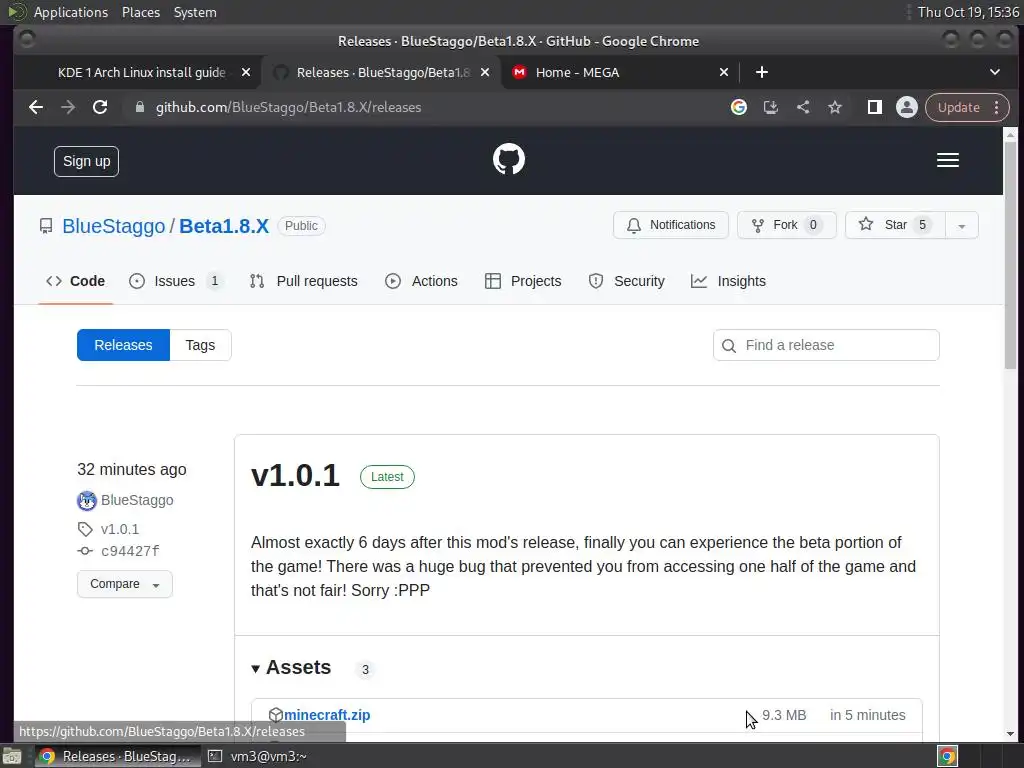Open the v1.0.1 tag link in sidebar
Screen dimensions: 1024x768
(x=120, y=529)
